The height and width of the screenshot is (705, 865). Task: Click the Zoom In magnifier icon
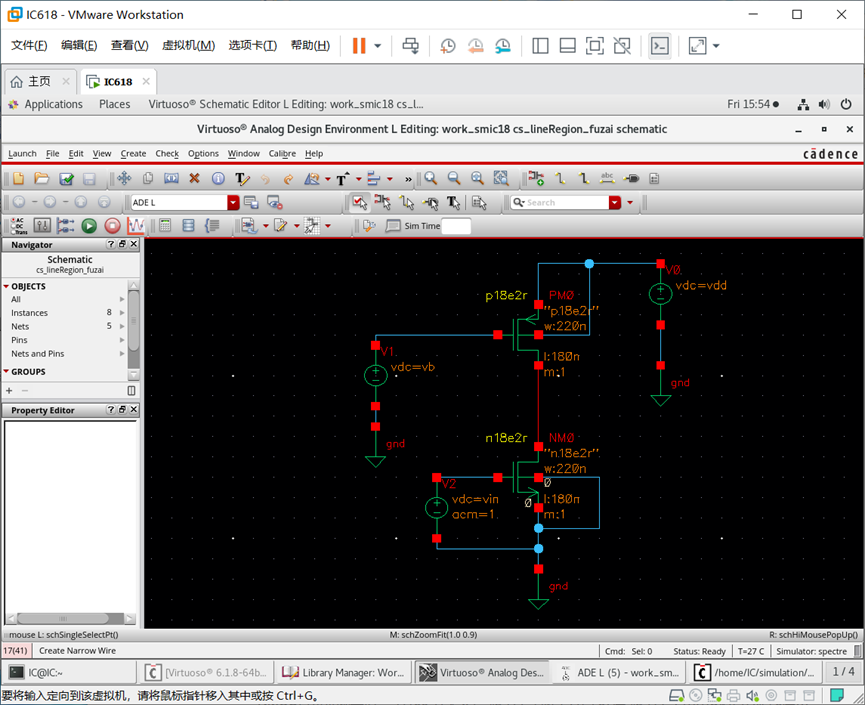point(431,178)
